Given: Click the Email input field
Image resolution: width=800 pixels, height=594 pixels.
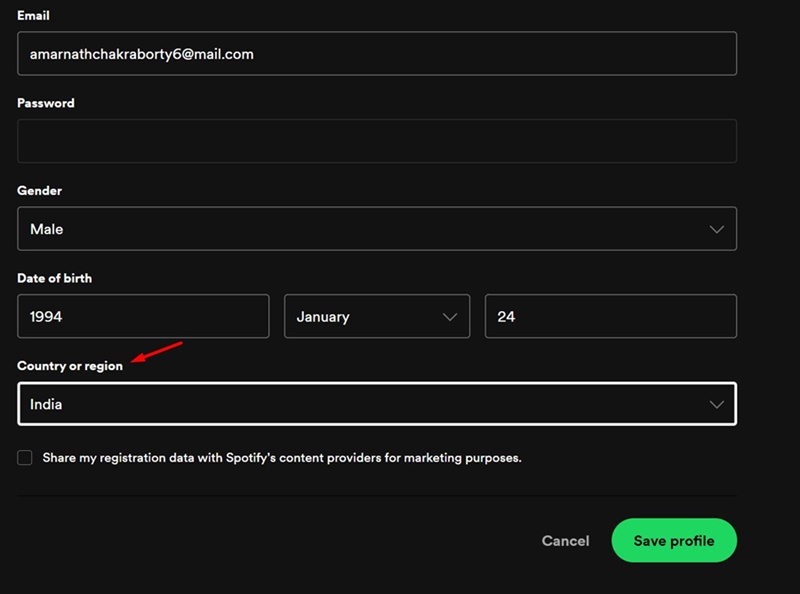Looking at the screenshot, I should coord(377,54).
